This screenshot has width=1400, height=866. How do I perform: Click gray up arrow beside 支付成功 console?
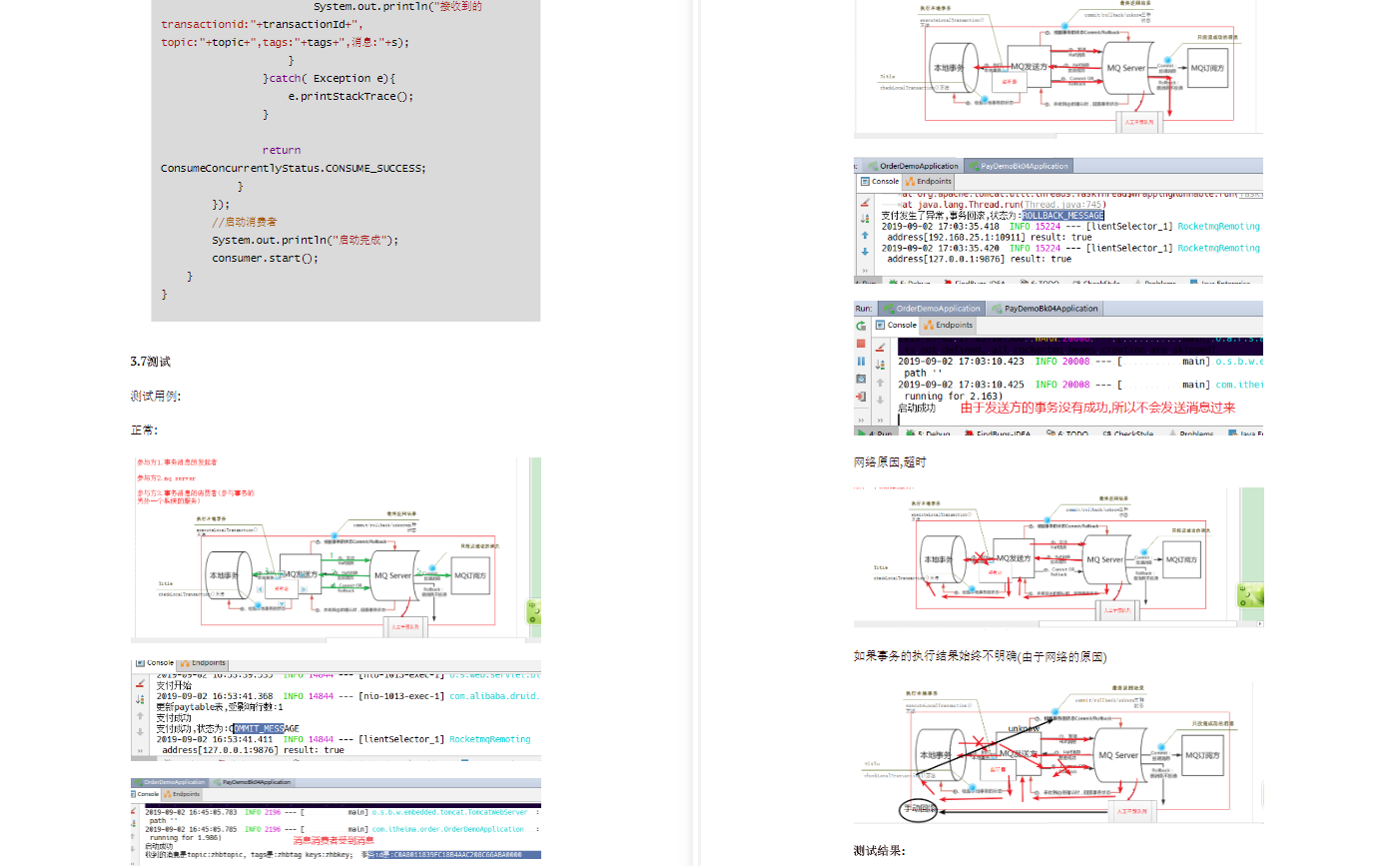pos(140,716)
